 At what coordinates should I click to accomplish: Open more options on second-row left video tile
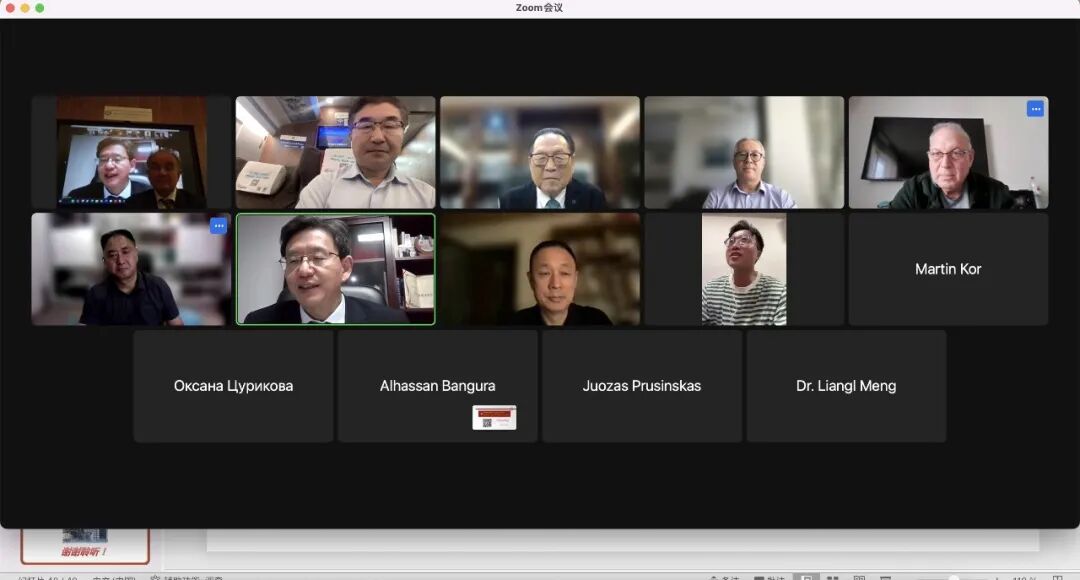(x=218, y=226)
